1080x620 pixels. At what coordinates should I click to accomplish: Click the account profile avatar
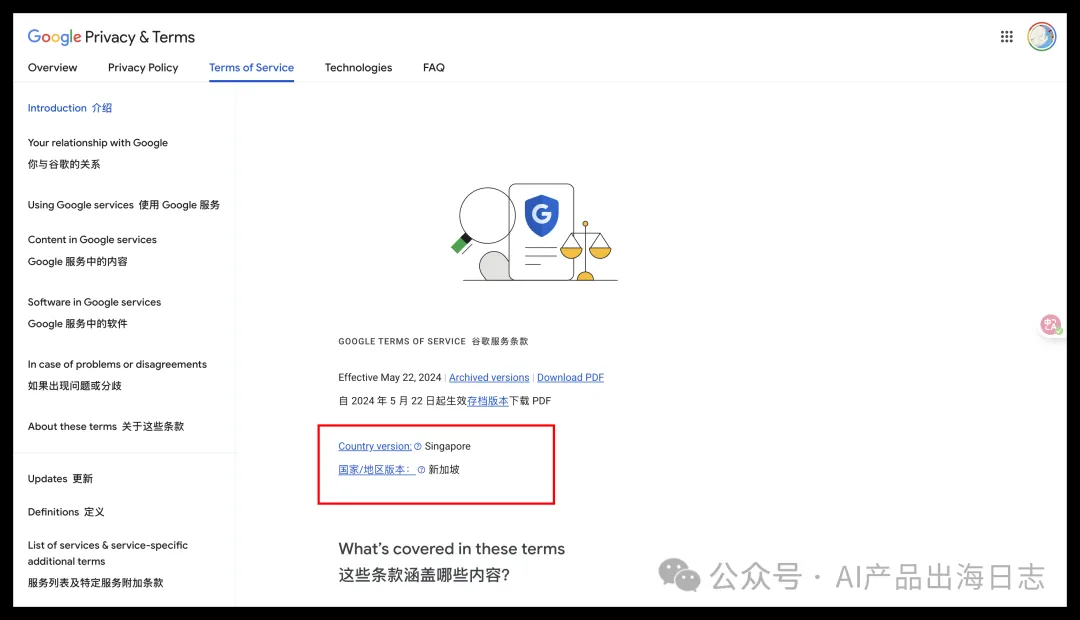1041,37
